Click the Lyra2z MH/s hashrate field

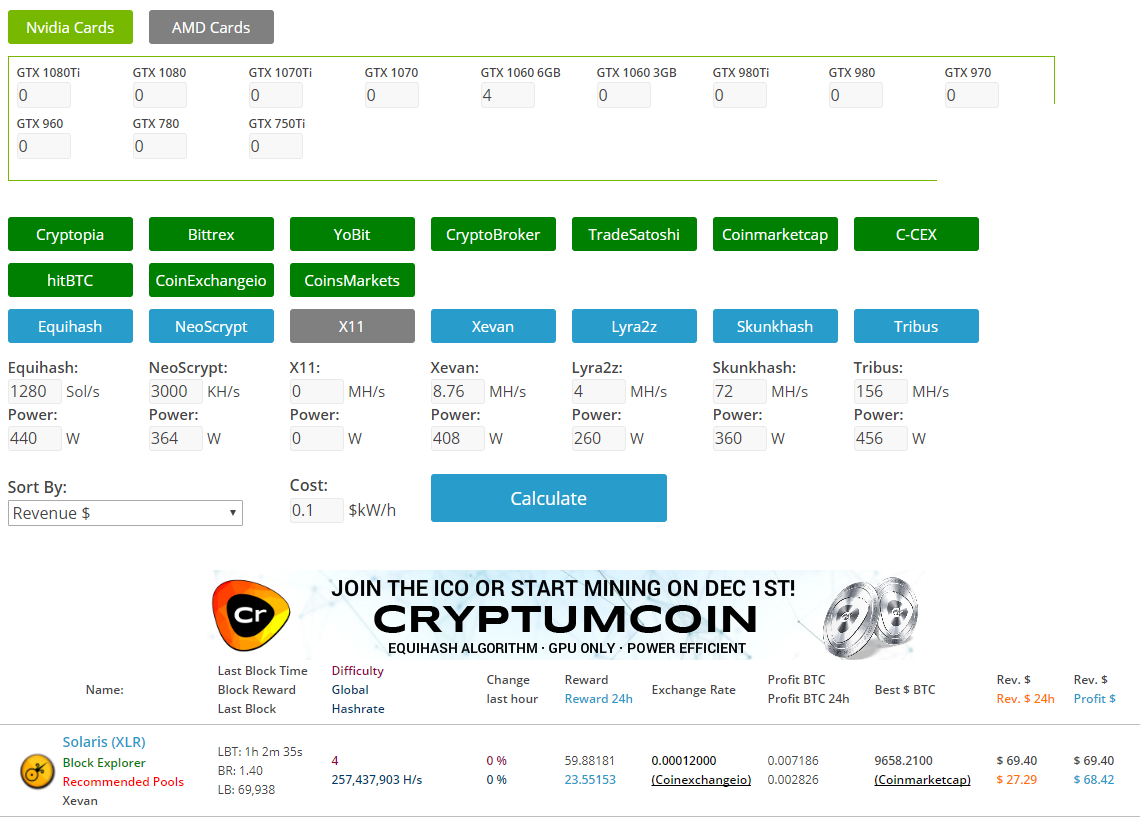click(x=598, y=392)
